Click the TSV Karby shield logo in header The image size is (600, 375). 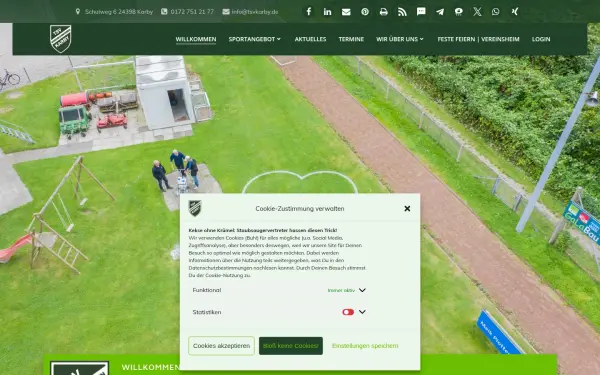[x=60, y=39]
